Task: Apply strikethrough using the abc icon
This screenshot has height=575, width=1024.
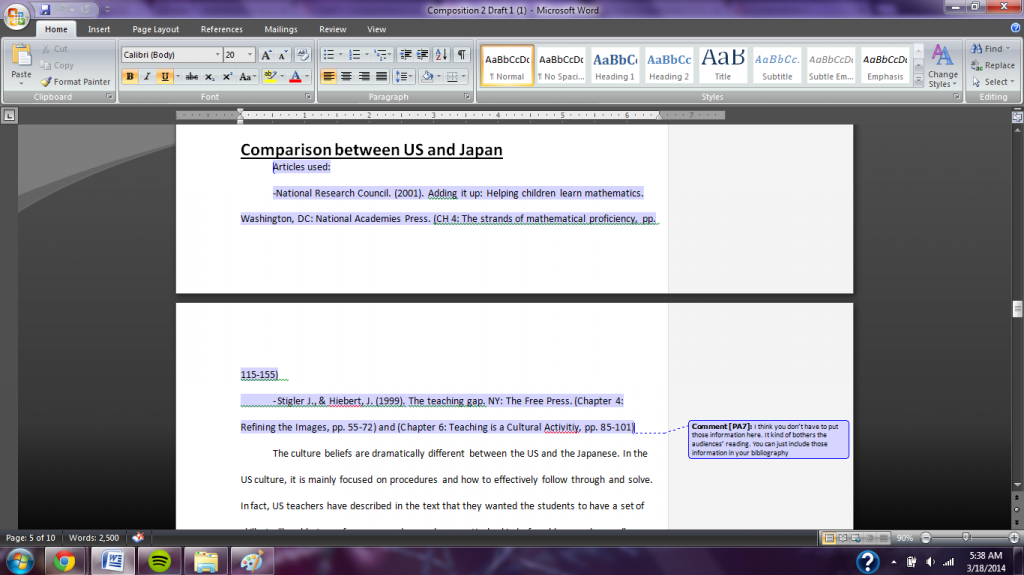Action: (x=192, y=77)
